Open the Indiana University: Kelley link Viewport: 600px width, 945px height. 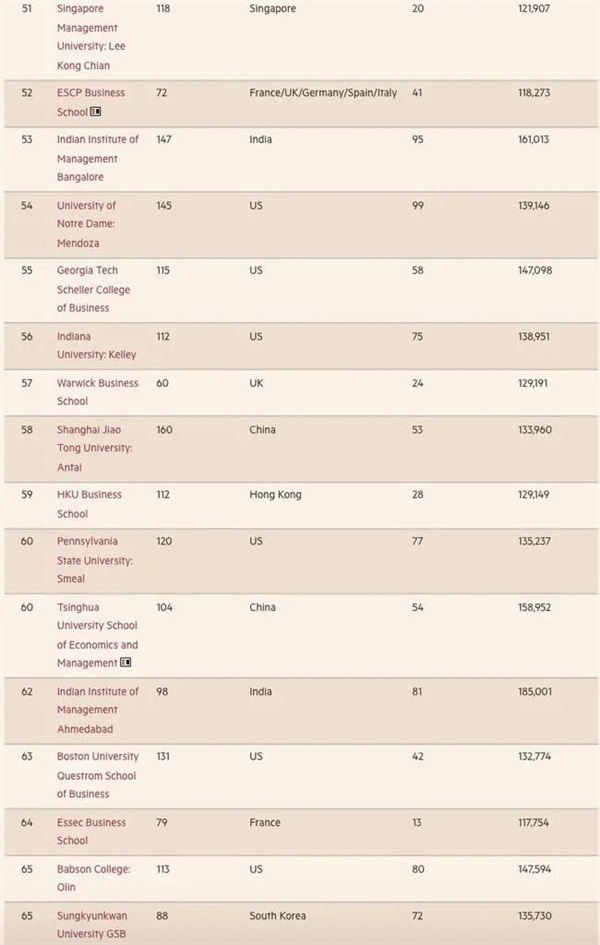[96, 345]
